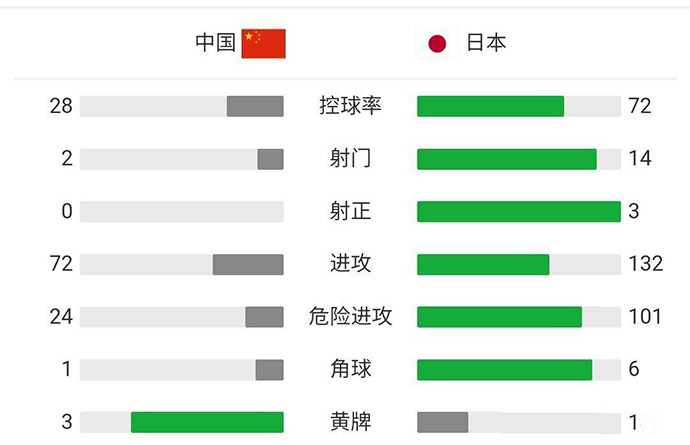Viewport: 690px width, 445px height.
Task: Click the 射门 stat label
Action: coord(350,158)
